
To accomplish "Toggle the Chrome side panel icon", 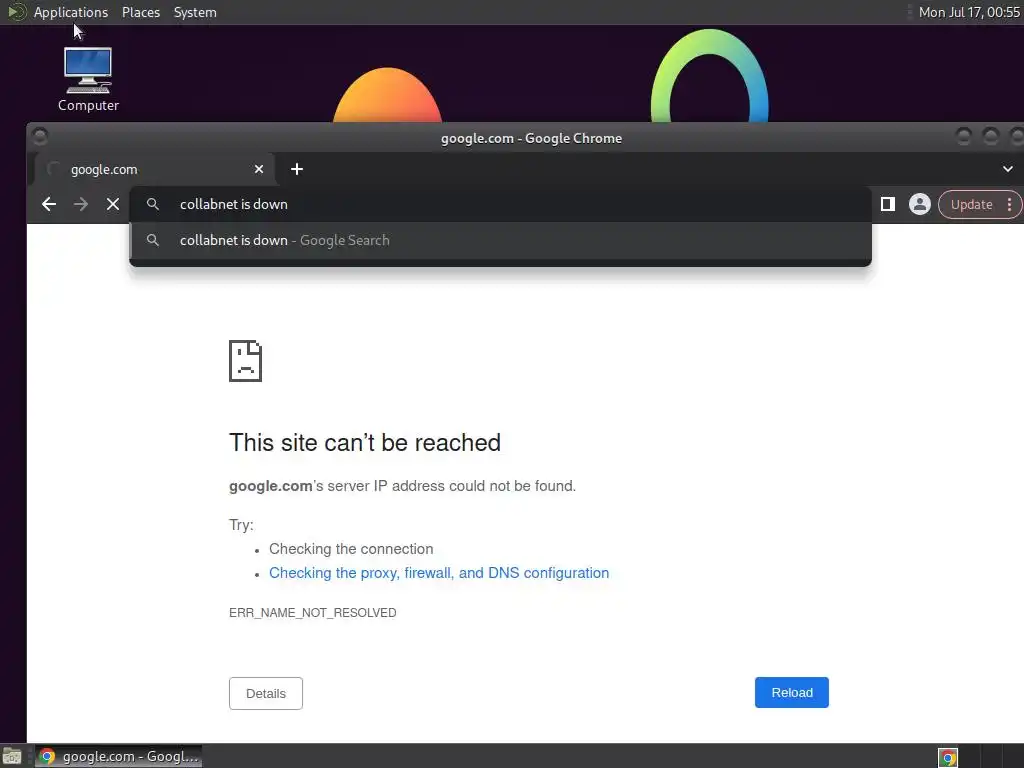I will click(888, 204).
